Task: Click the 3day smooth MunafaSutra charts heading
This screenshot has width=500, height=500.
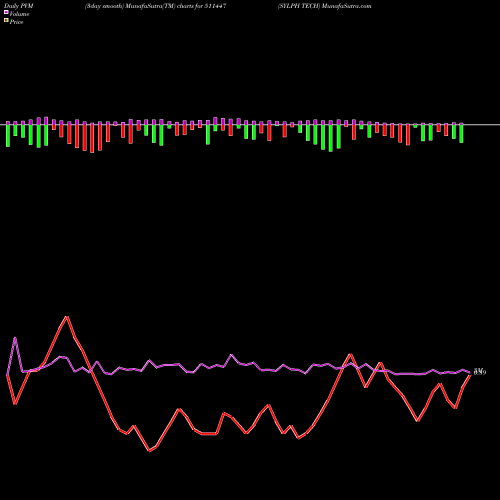Action: point(156,6)
